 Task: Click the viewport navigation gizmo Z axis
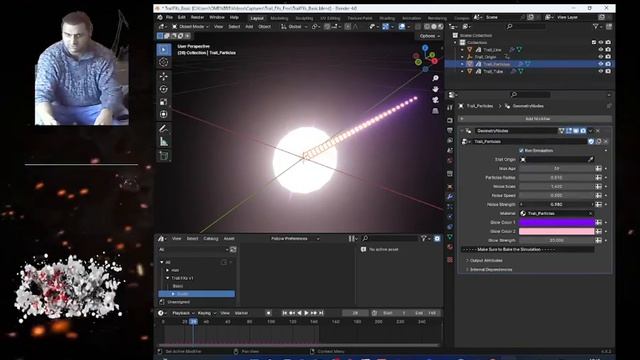pos(425,48)
